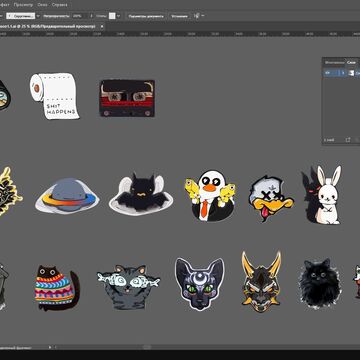The image size is (360, 360).
Task: Switch to the Монтажные области panel tab
Action: click(335, 62)
